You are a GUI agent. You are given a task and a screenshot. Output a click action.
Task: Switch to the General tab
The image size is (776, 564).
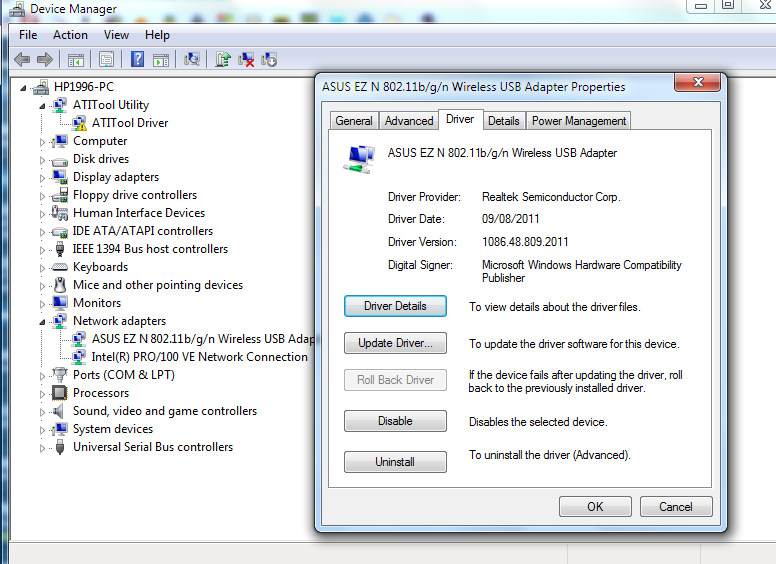[x=354, y=121]
